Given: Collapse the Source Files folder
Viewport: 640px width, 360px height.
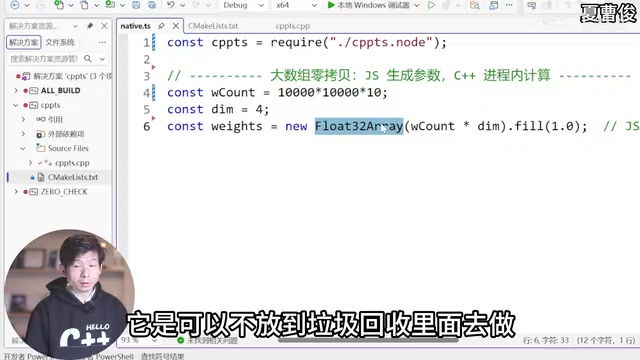Looking at the screenshot, I should click(23, 148).
